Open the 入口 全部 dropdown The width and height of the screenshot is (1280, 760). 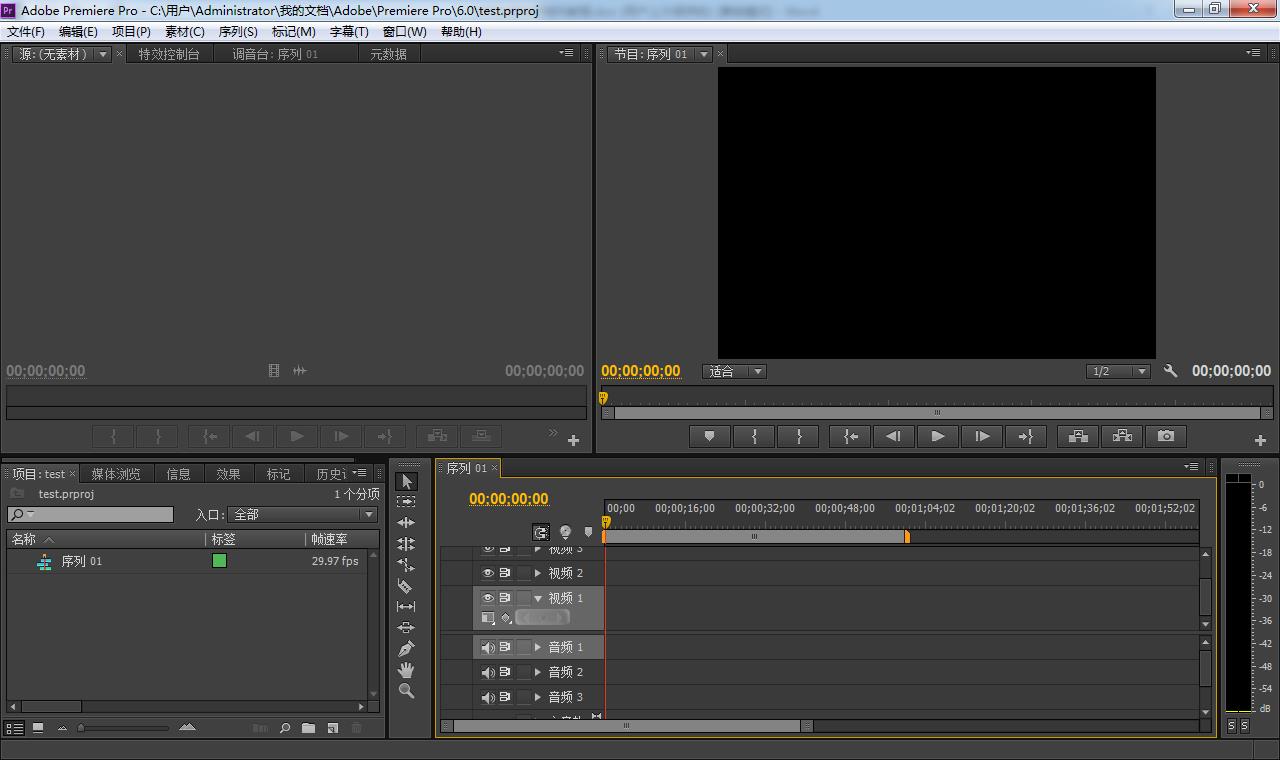tap(303, 514)
